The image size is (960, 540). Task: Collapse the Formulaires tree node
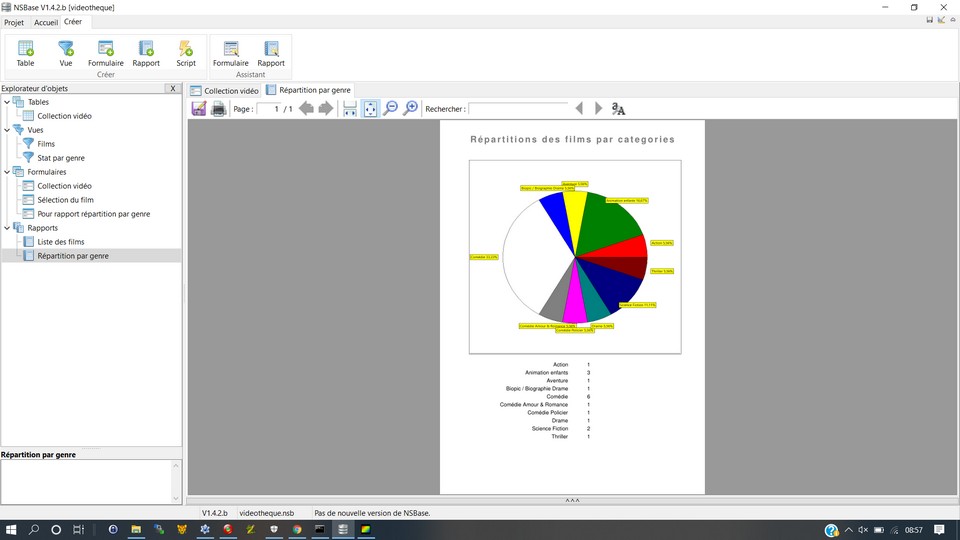pyautogui.click(x=7, y=172)
